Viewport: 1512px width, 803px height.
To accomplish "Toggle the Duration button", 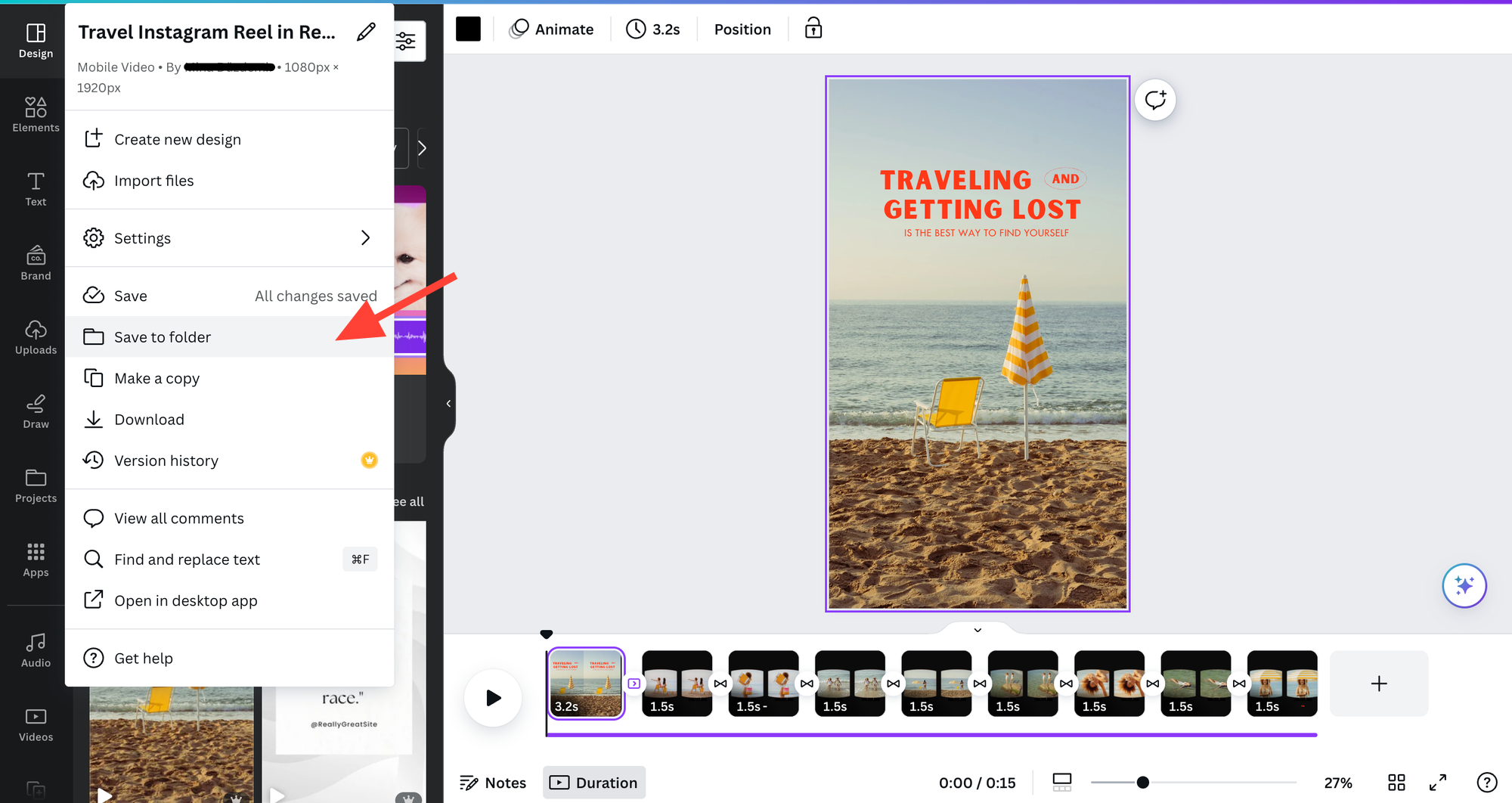I will pyautogui.click(x=593, y=783).
